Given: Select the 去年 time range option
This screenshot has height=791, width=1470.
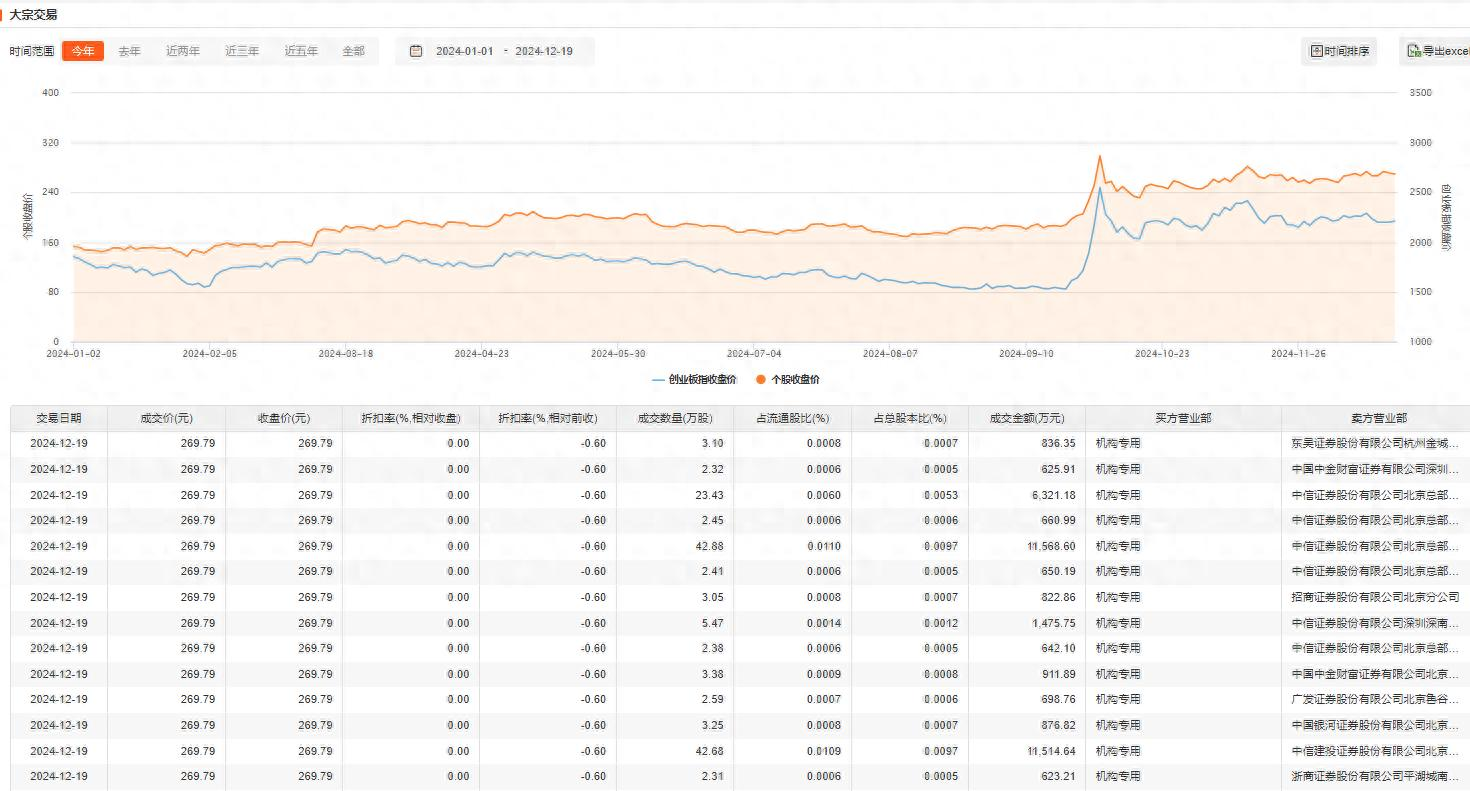Looking at the screenshot, I should pyautogui.click(x=130, y=51).
